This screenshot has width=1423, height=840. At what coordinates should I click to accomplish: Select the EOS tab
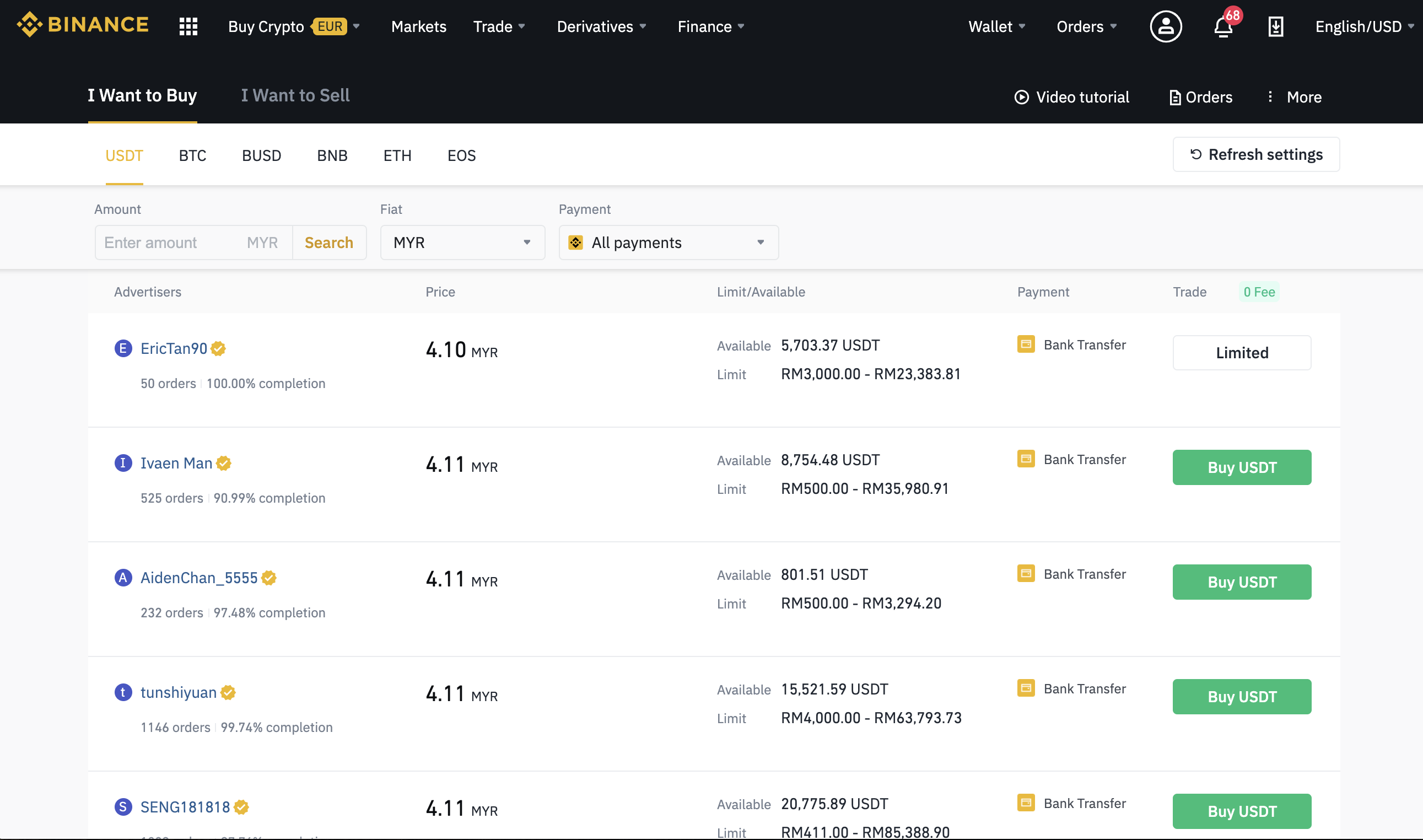pyautogui.click(x=462, y=155)
